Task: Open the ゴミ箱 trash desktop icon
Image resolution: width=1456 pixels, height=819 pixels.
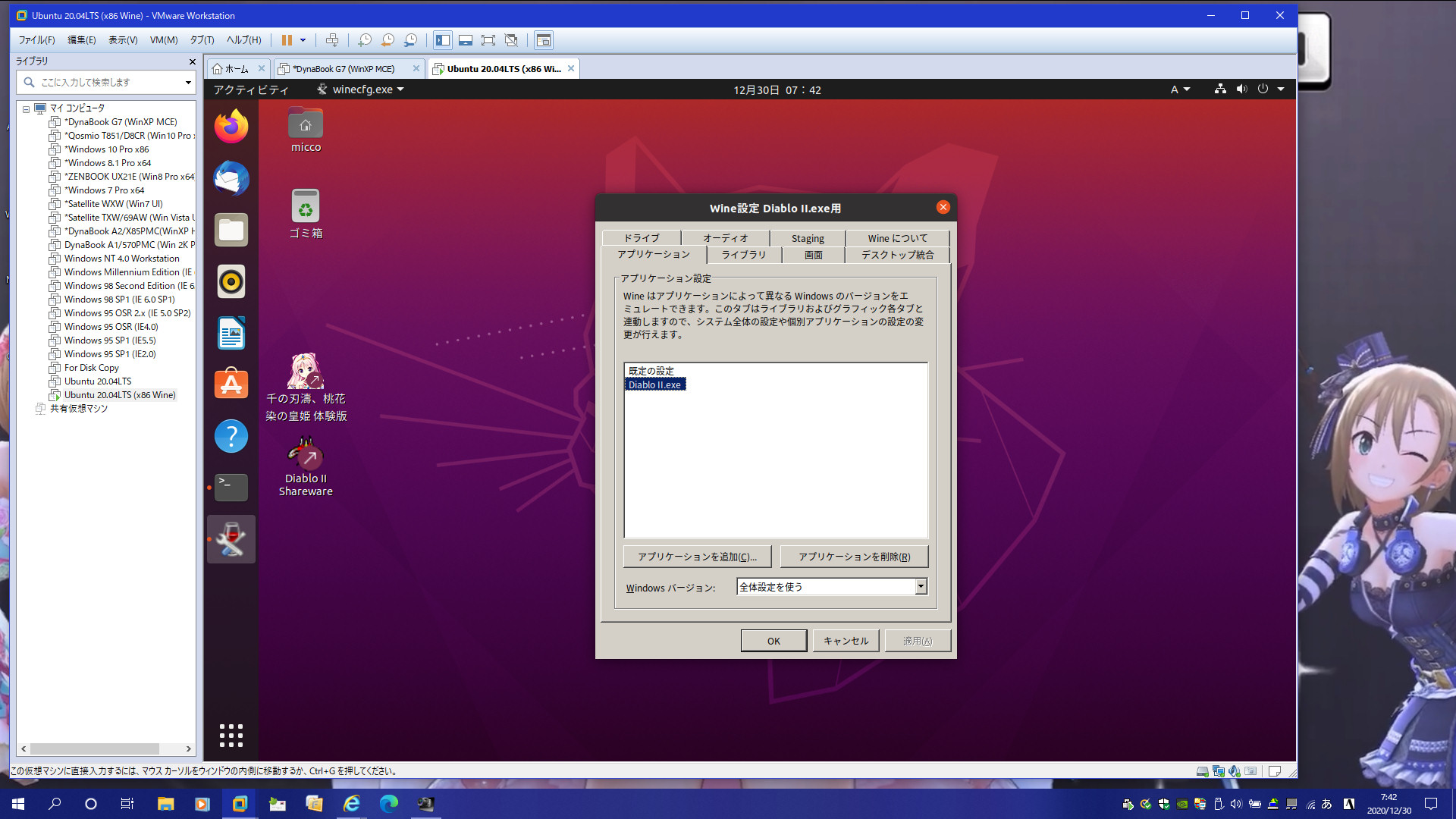Action: (x=306, y=214)
